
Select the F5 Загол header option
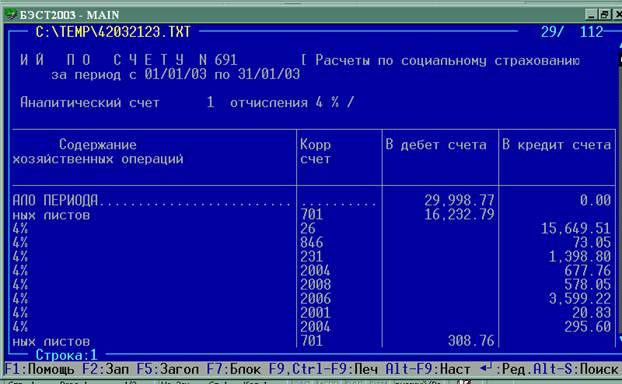[x=168, y=369]
